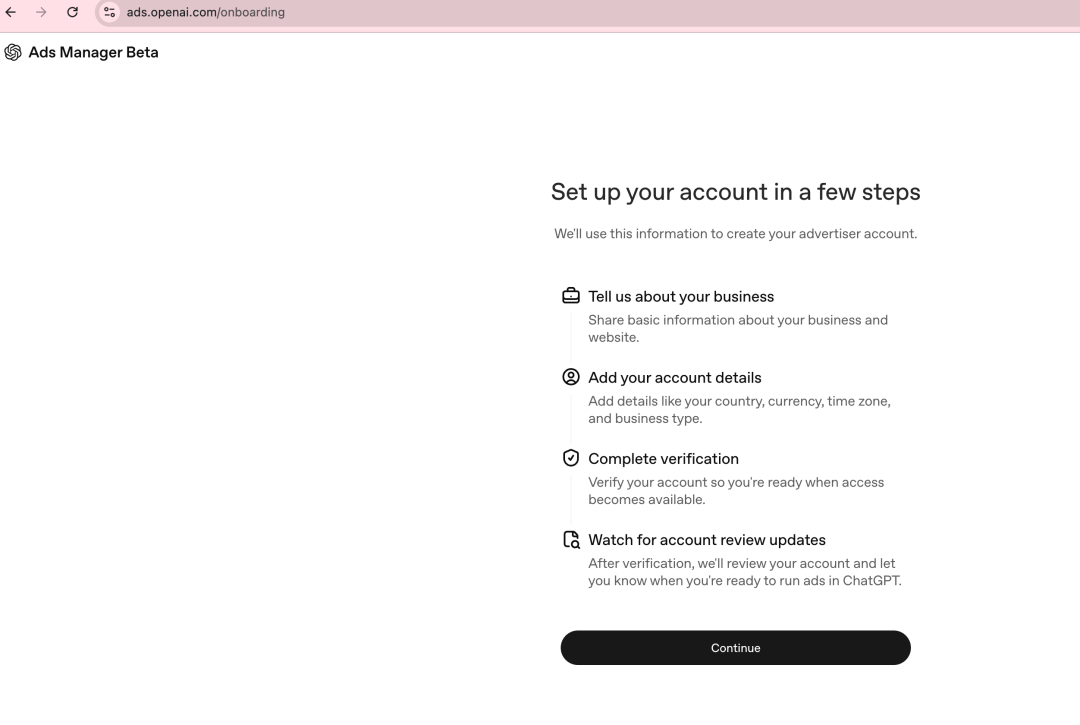
Task: Click "Set up your account in a few steps"
Action: pyautogui.click(x=736, y=192)
